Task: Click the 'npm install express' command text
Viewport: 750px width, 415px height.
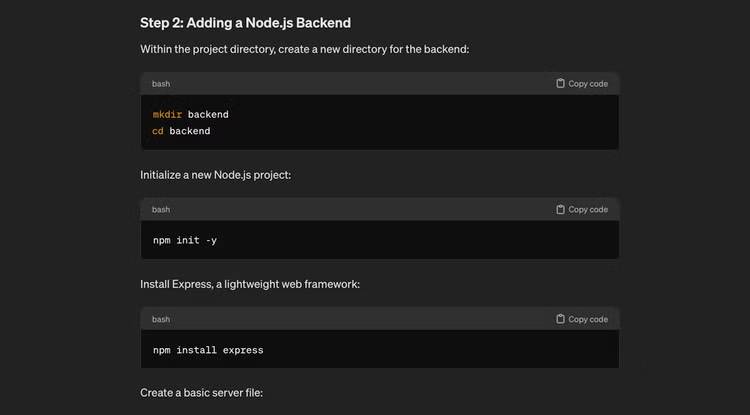Action: coord(208,350)
